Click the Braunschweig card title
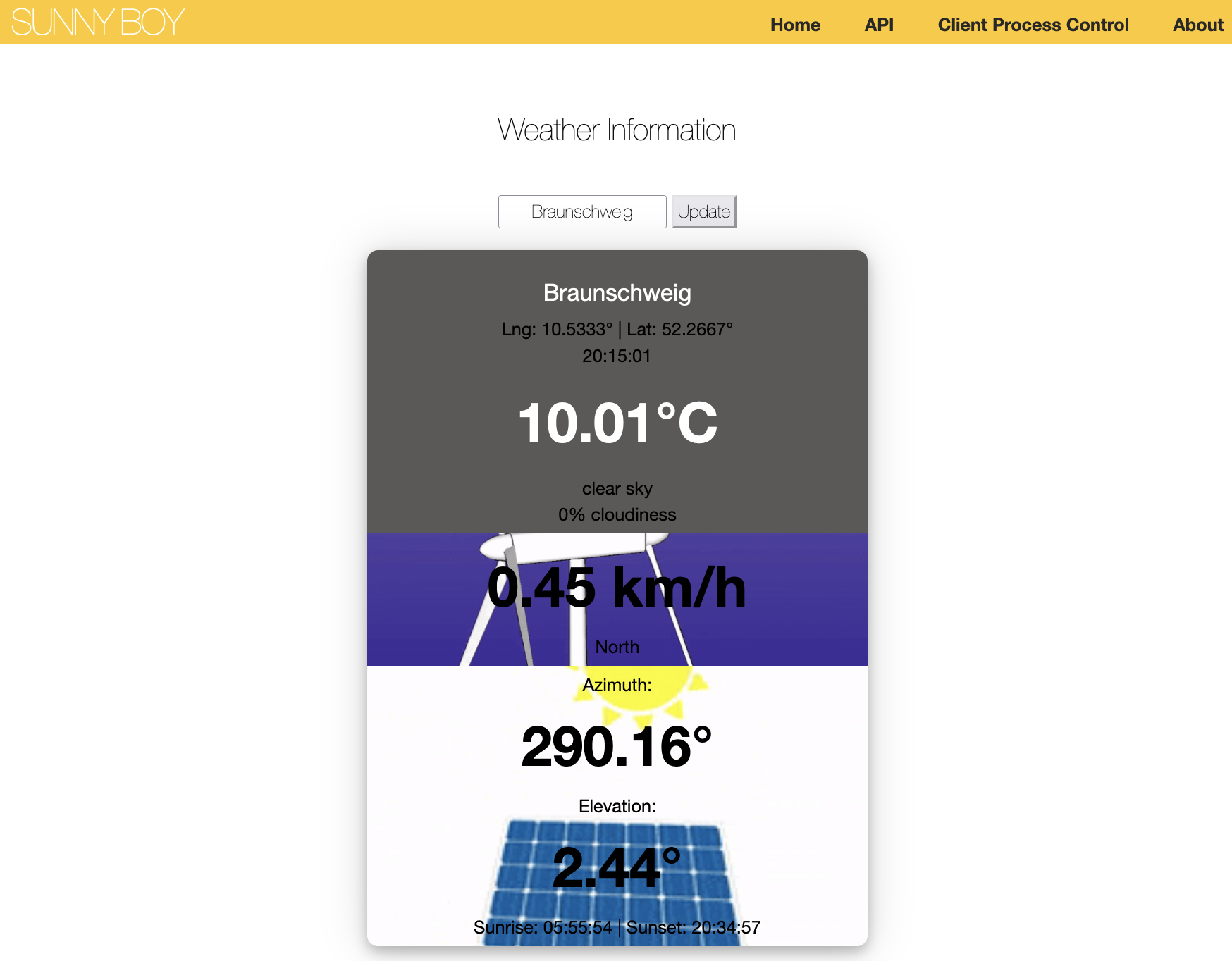Image resolution: width=1232 pixels, height=961 pixels. tap(617, 293)
